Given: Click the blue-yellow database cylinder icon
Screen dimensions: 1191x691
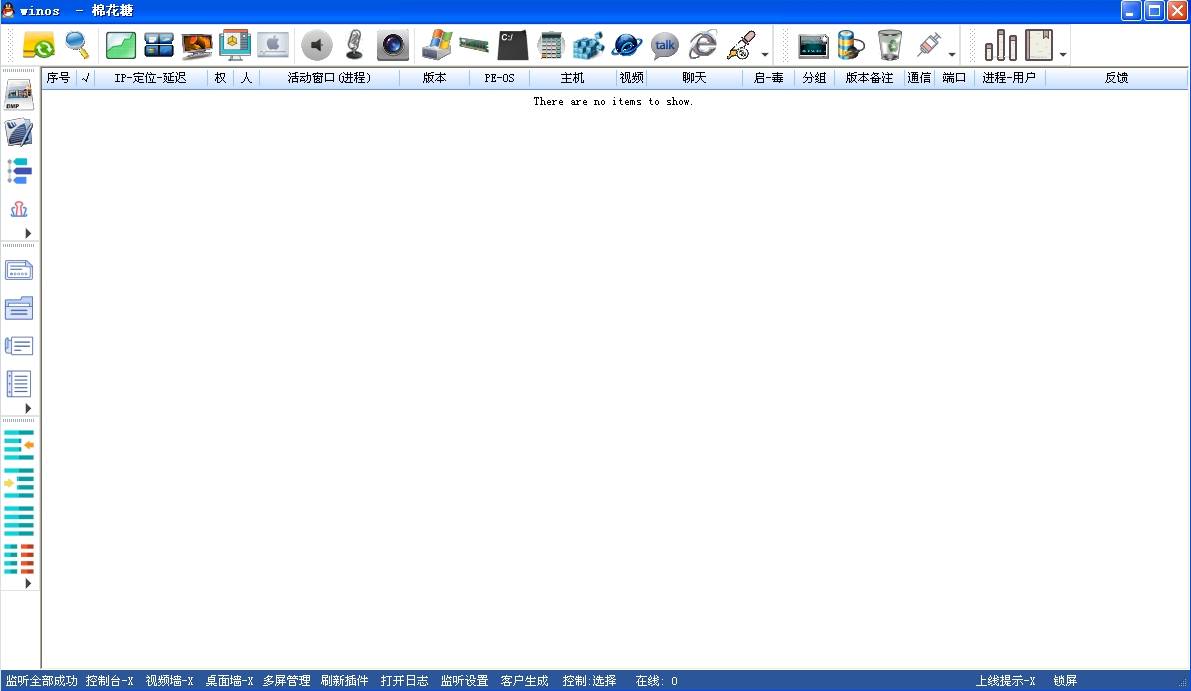Looking at the screenshot, I should coord(851,46).
